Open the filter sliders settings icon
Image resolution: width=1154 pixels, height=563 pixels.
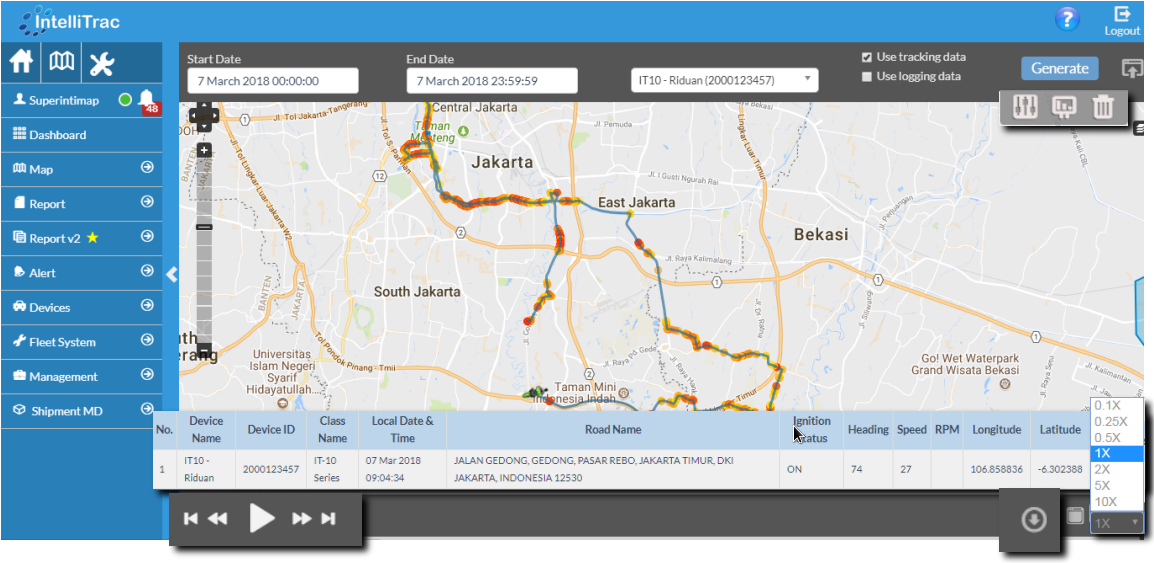pos(1025,107)
